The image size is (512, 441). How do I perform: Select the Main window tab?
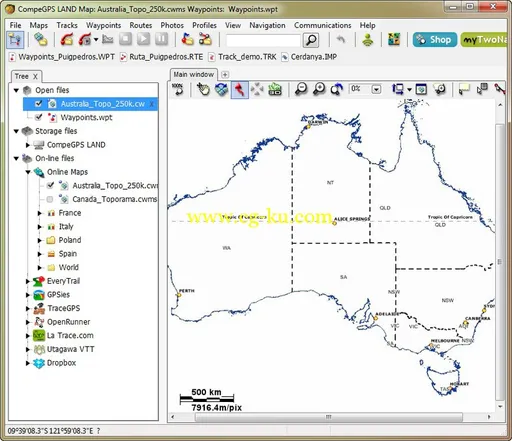click(194, 75)
